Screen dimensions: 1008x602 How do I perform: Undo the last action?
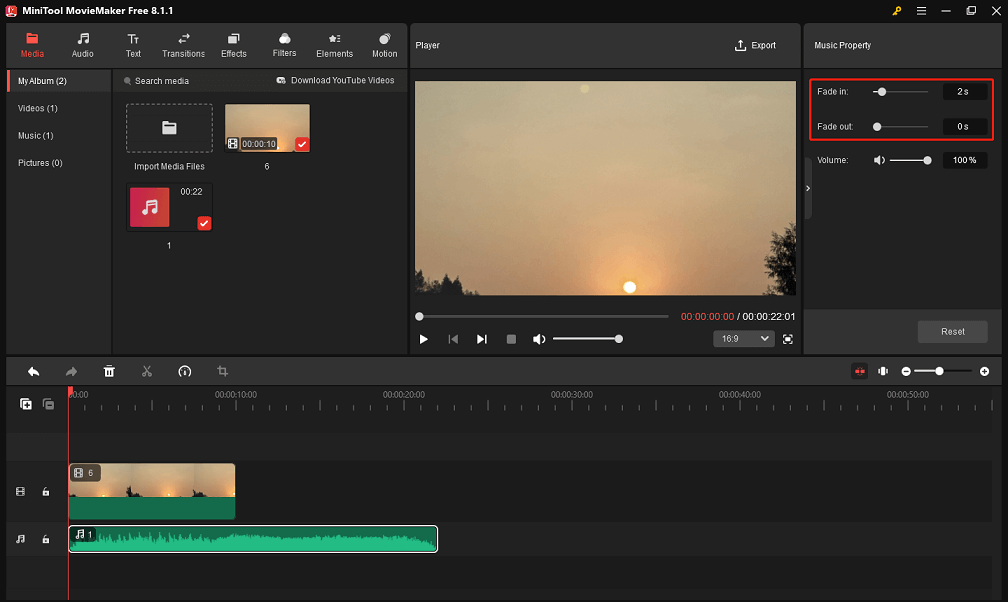coord(33,372)
